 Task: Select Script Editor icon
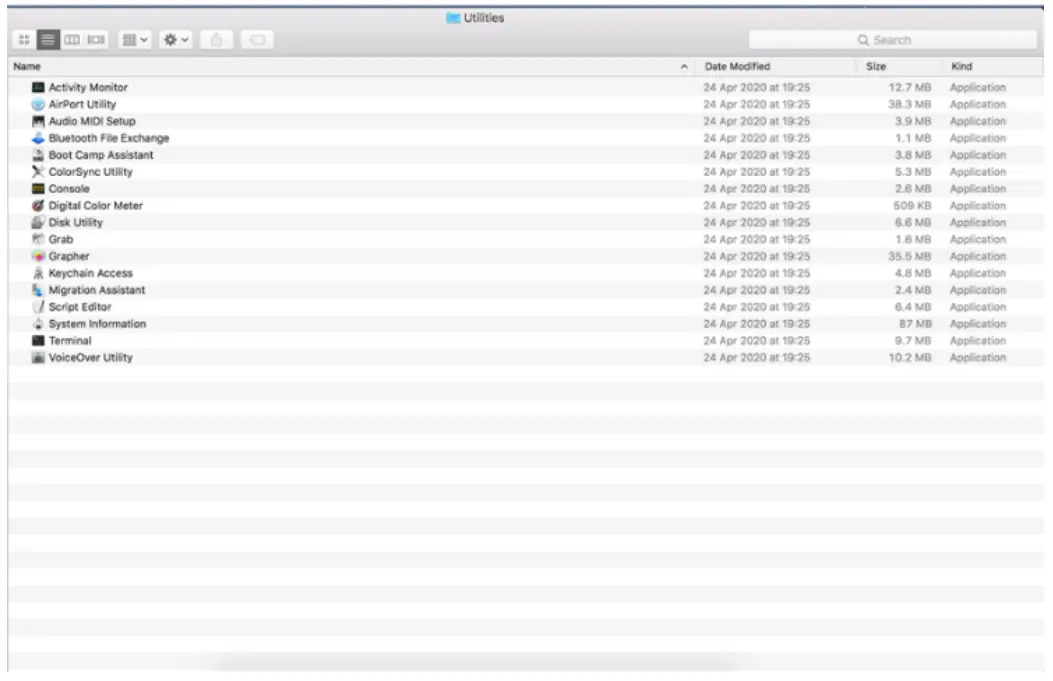38,306
